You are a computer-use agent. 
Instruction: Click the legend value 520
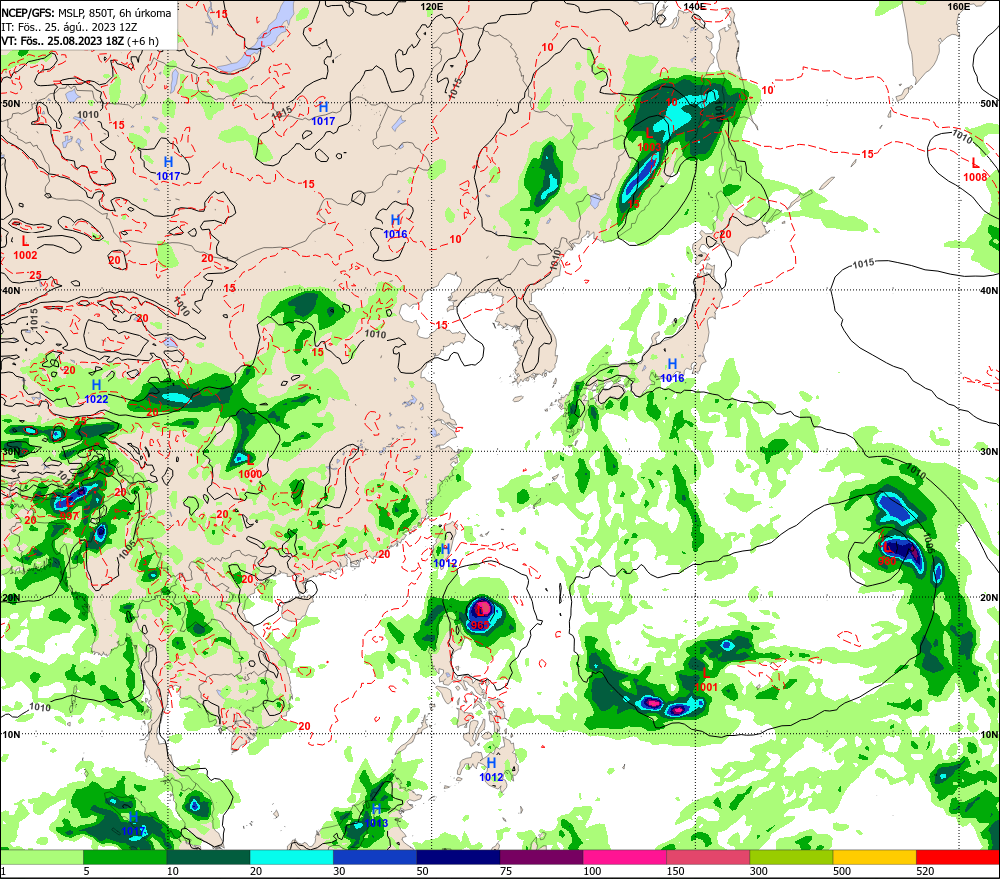(x=925, y=871)
